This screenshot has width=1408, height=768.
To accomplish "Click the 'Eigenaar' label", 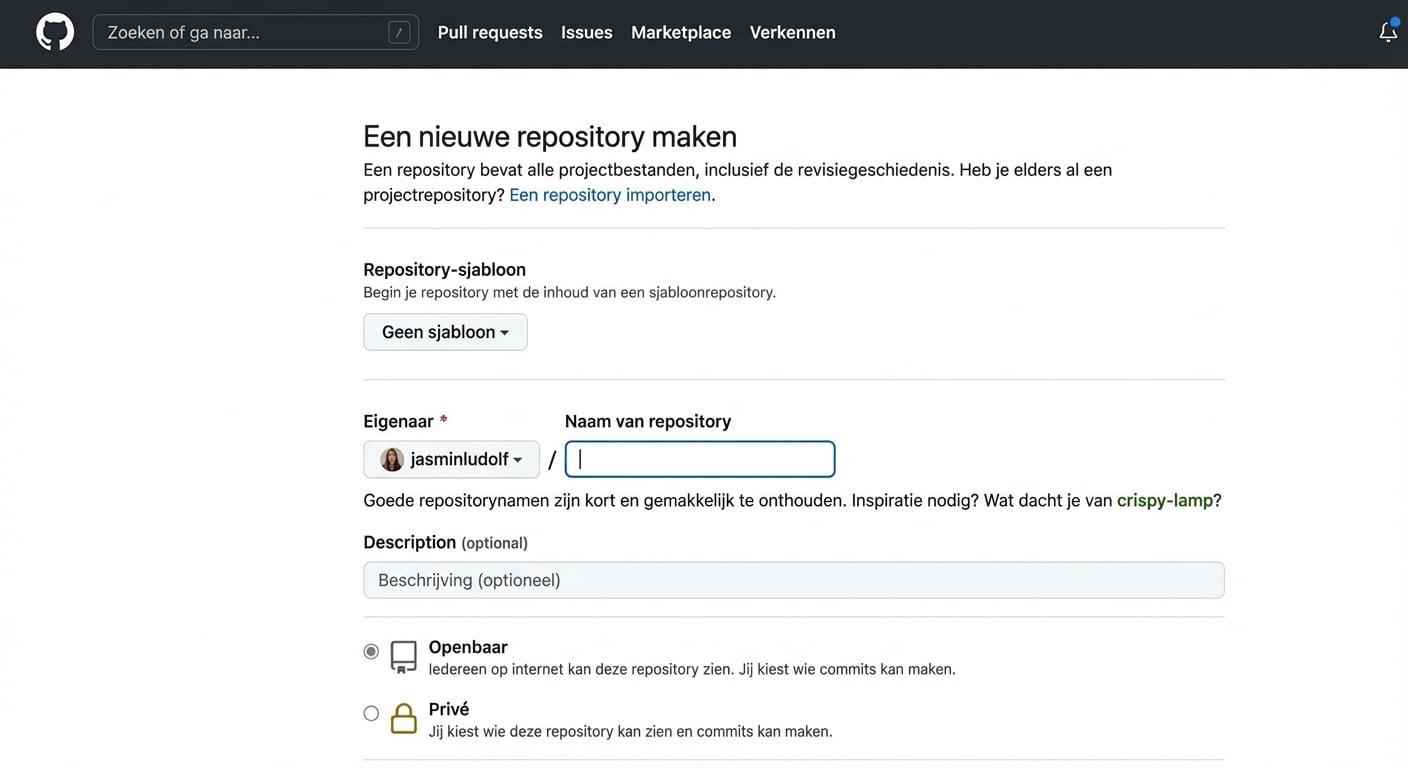I will coord(398,421).
